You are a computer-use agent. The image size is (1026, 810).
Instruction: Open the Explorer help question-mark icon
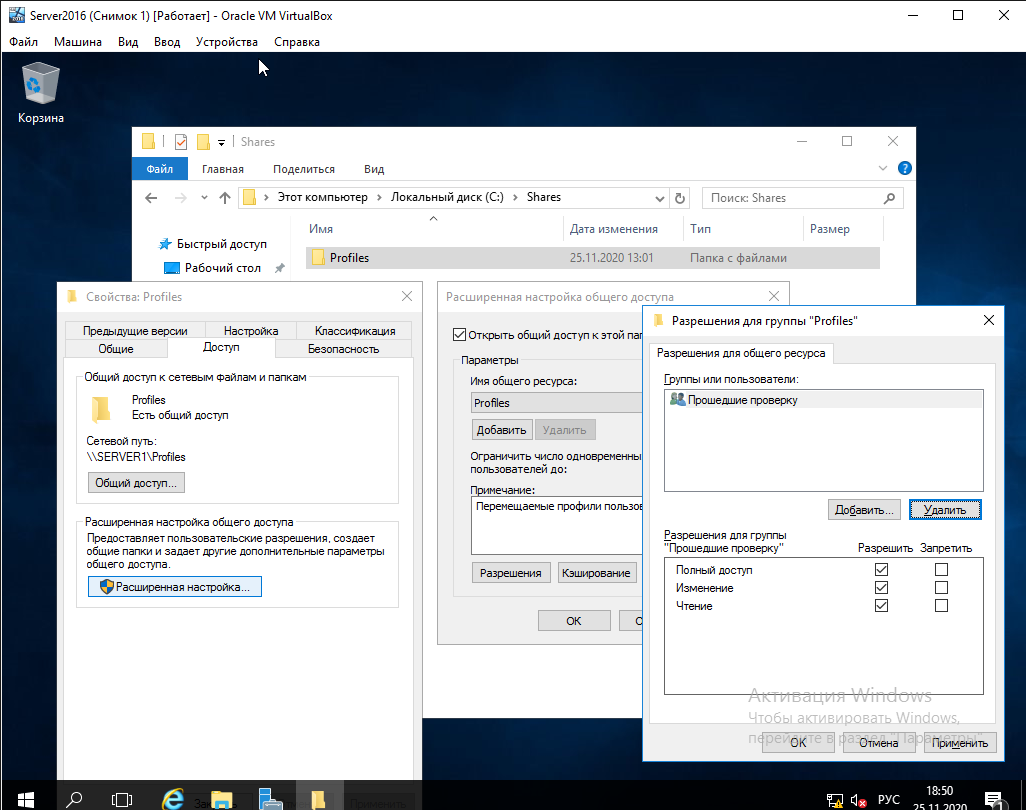904,169
